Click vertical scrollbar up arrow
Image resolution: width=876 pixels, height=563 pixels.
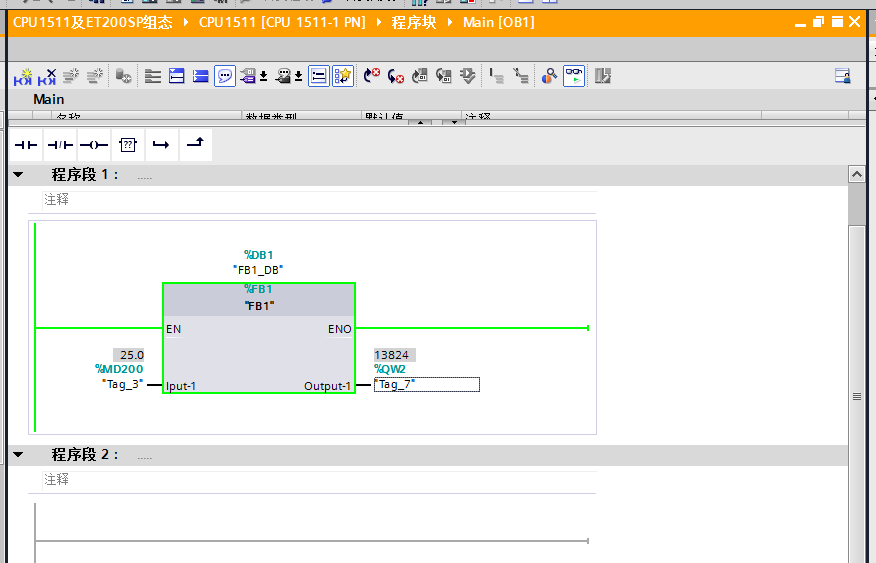[x=856, y=175]
